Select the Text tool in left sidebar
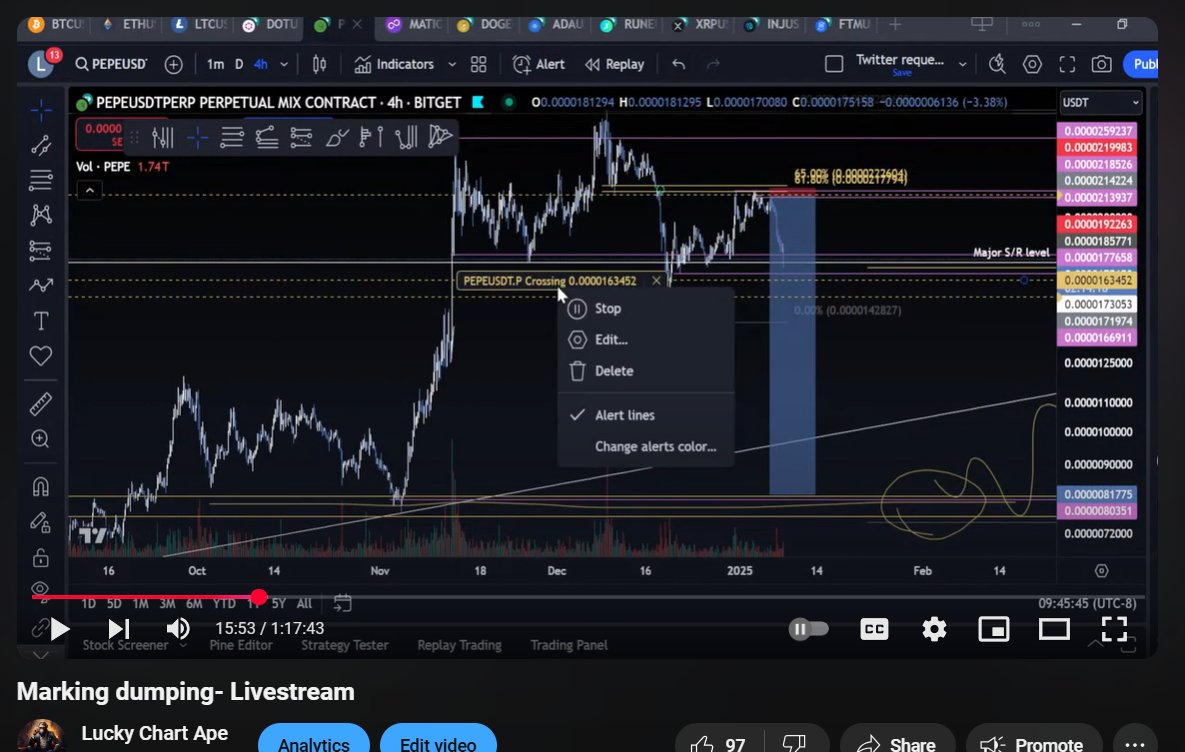The image size is (1185, 752). 41,320
